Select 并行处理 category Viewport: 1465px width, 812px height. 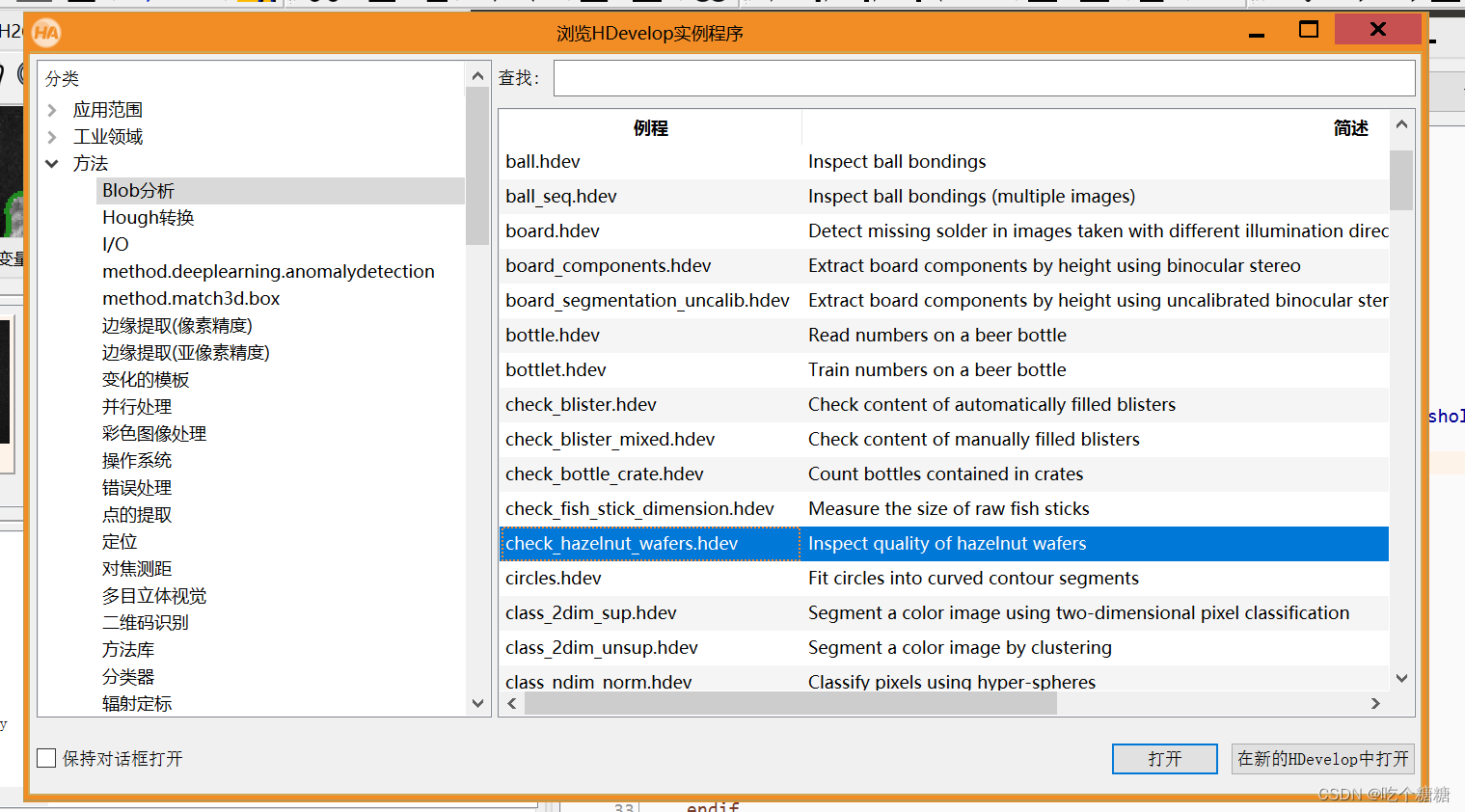pyautogui.click(x=137, y=407)
